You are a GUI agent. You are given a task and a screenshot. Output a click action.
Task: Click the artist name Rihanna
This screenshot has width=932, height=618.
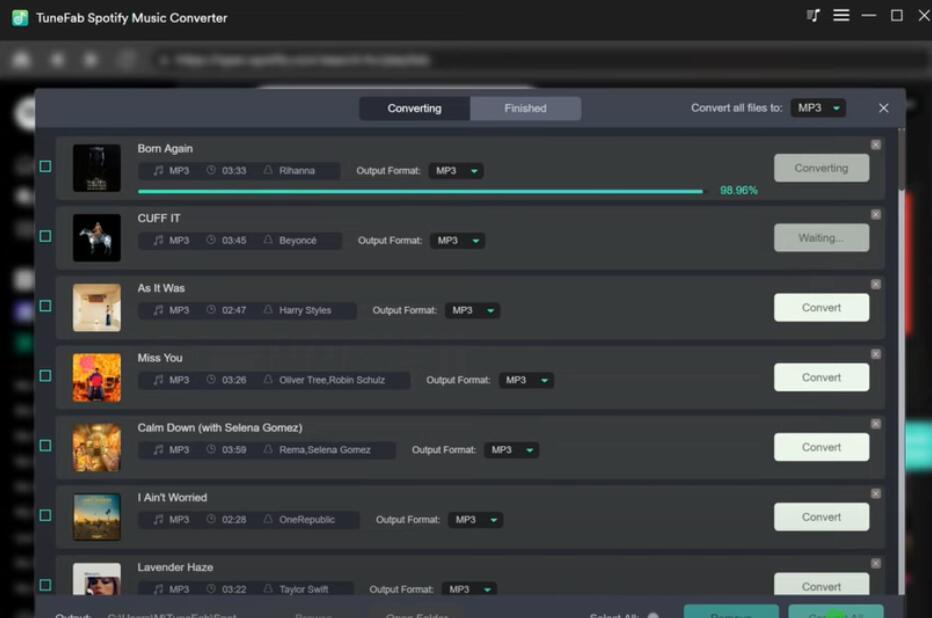click(297, 171)
